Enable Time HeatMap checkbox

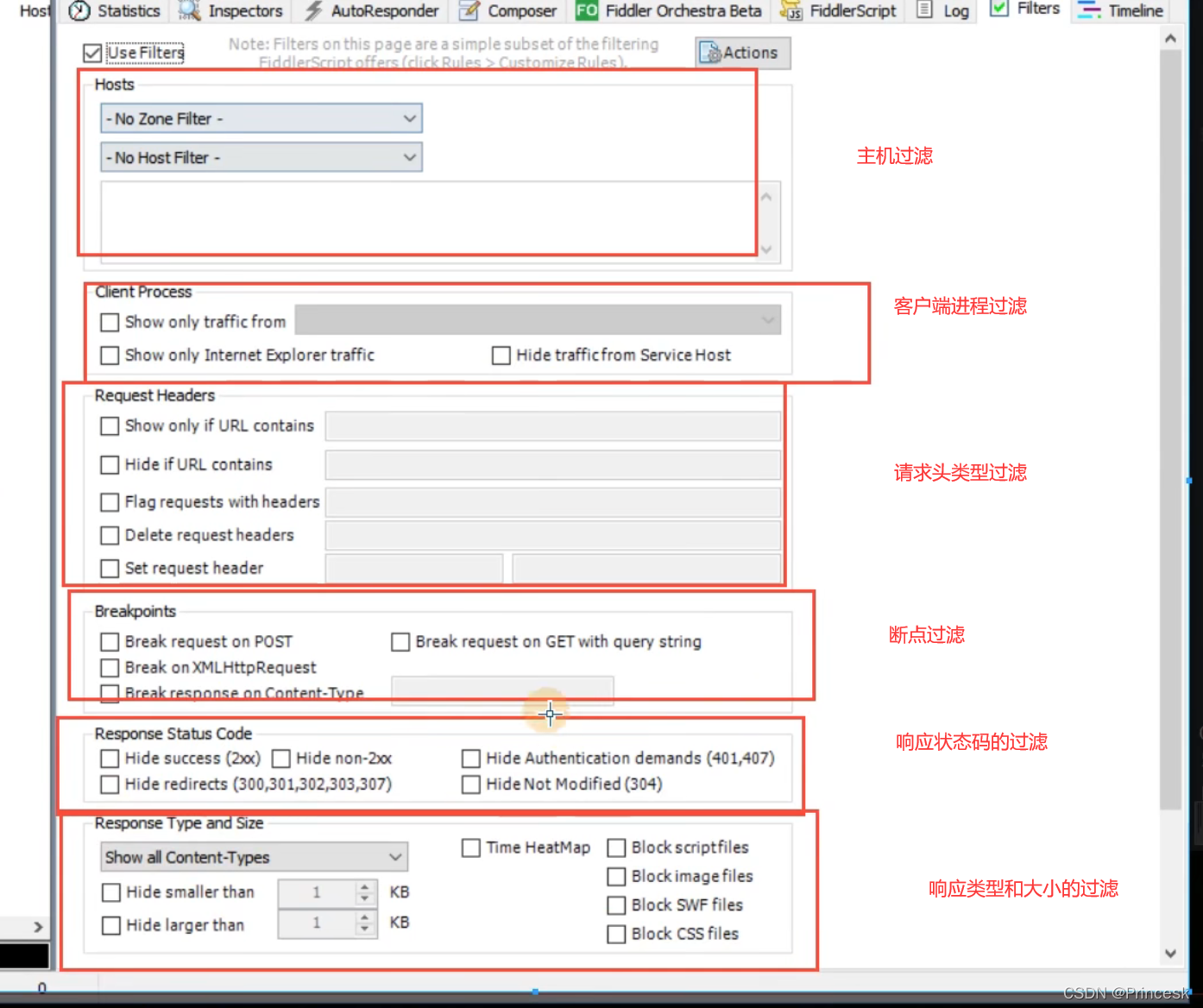point(471,848)
